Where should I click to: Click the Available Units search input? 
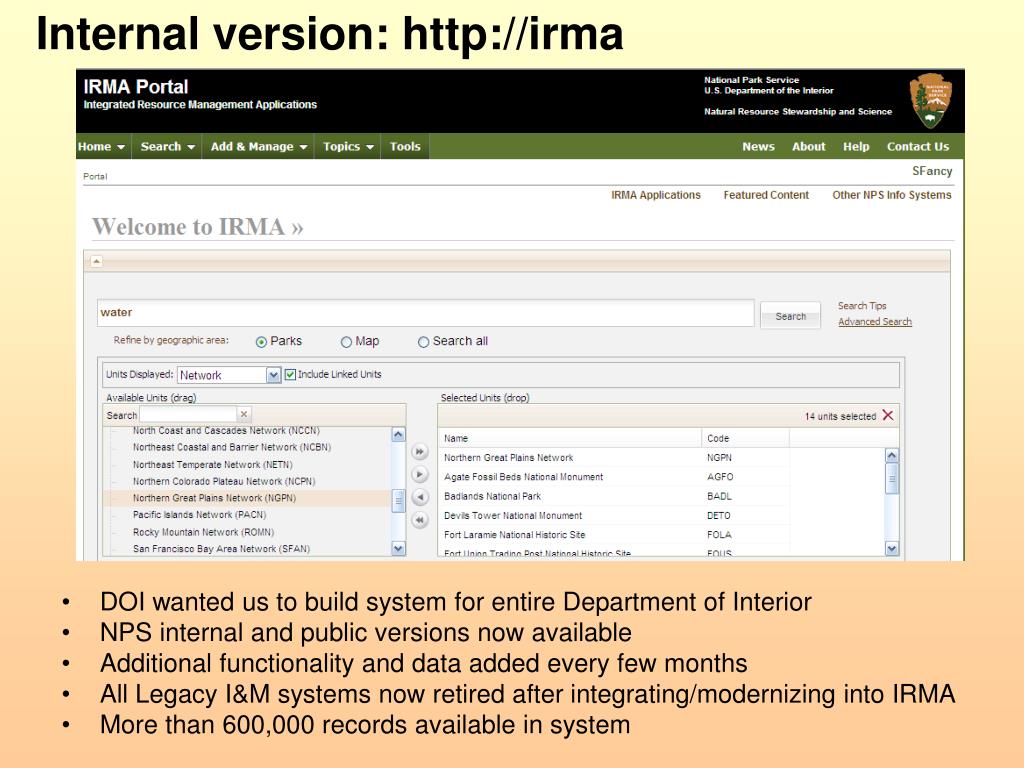(188, 415)
